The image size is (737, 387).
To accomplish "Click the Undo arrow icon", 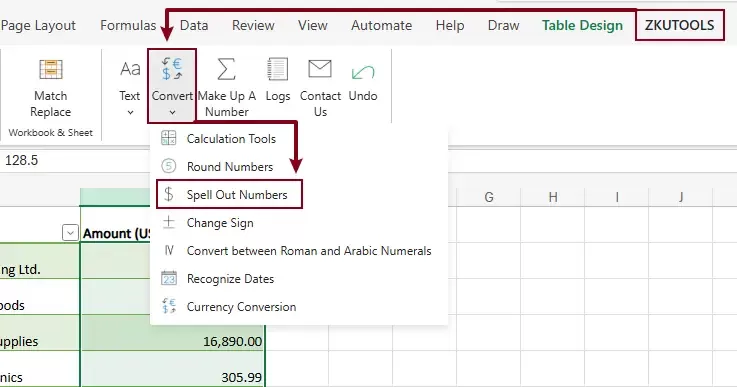I will tap(363, 72).
